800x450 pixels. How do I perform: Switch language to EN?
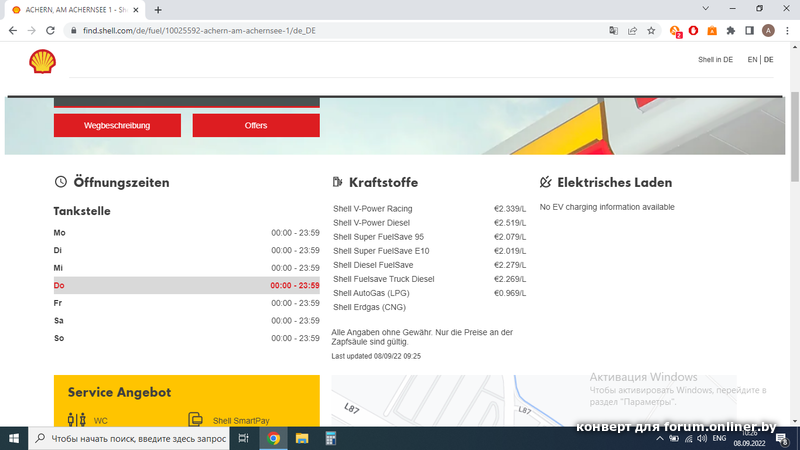coord(752,60)
